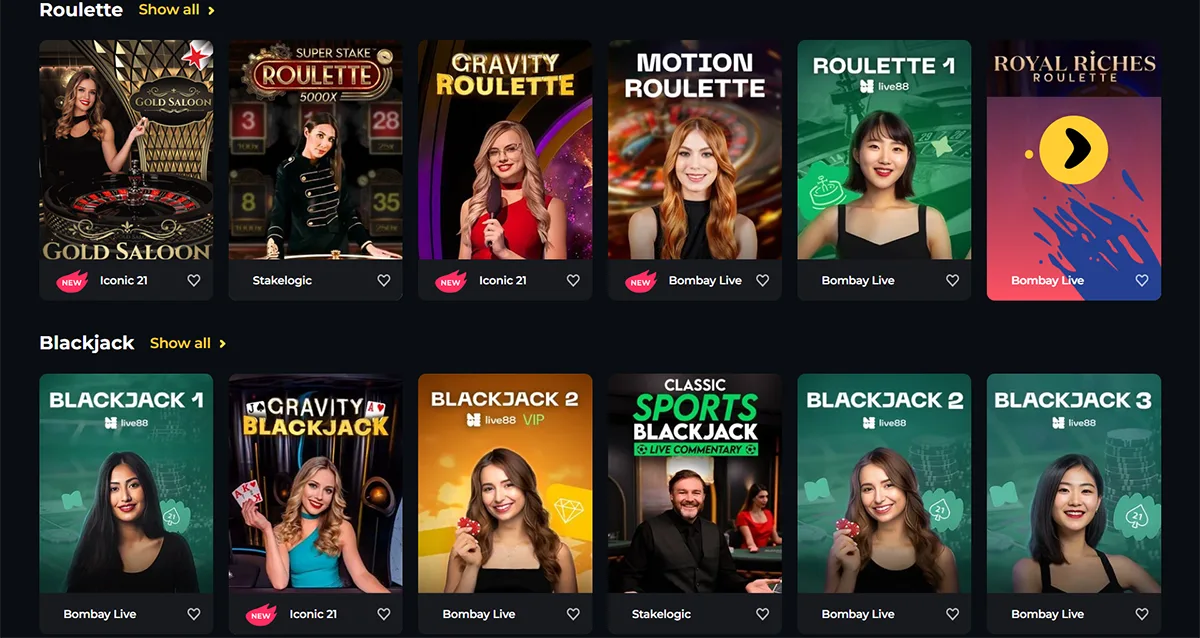Screen dimensions: 1200x638
Task: Click heart icon on Blackjack 3 card
Action: tap(1142, 614)
